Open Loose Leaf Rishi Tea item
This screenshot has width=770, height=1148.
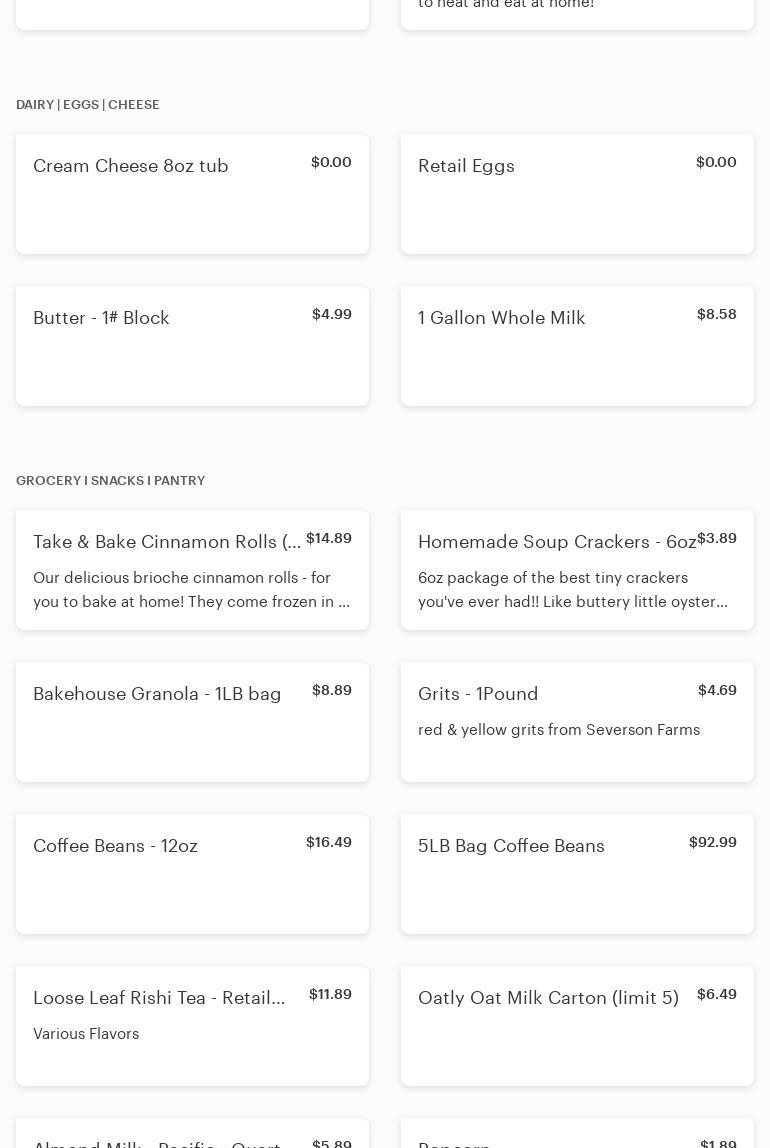(x=192, y=1026)
